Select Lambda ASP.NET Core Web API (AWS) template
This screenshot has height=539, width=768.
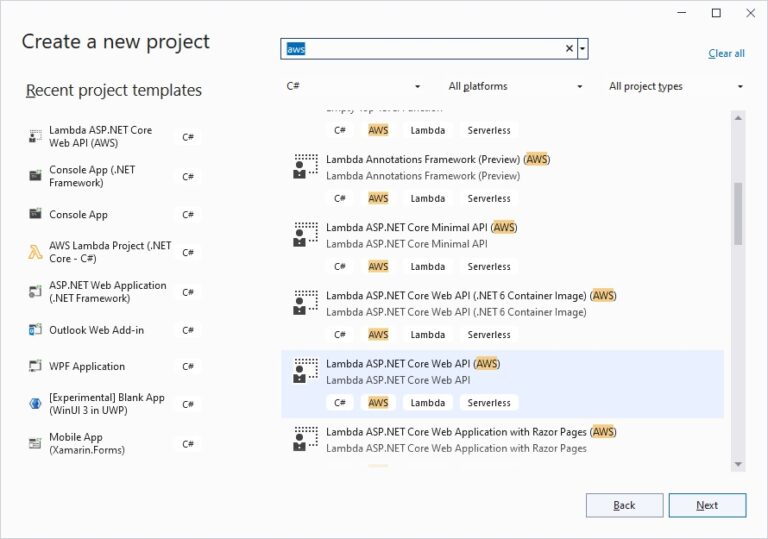[x=412, y=364]
